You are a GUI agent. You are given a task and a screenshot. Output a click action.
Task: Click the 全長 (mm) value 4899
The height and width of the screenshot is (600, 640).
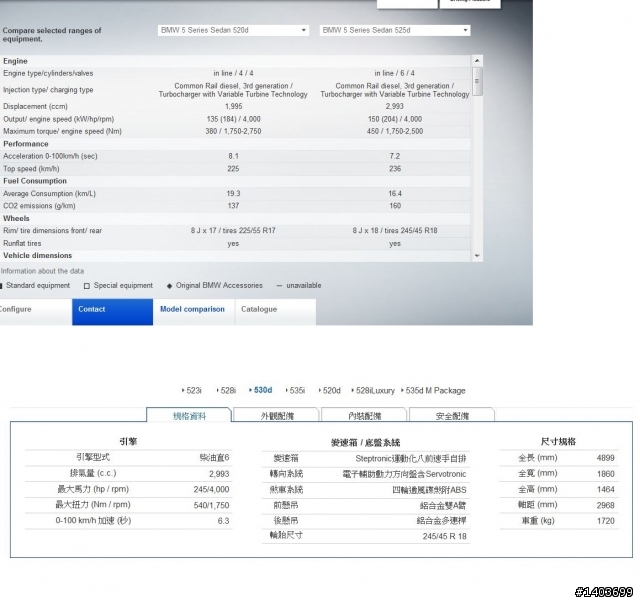point(605,458)
